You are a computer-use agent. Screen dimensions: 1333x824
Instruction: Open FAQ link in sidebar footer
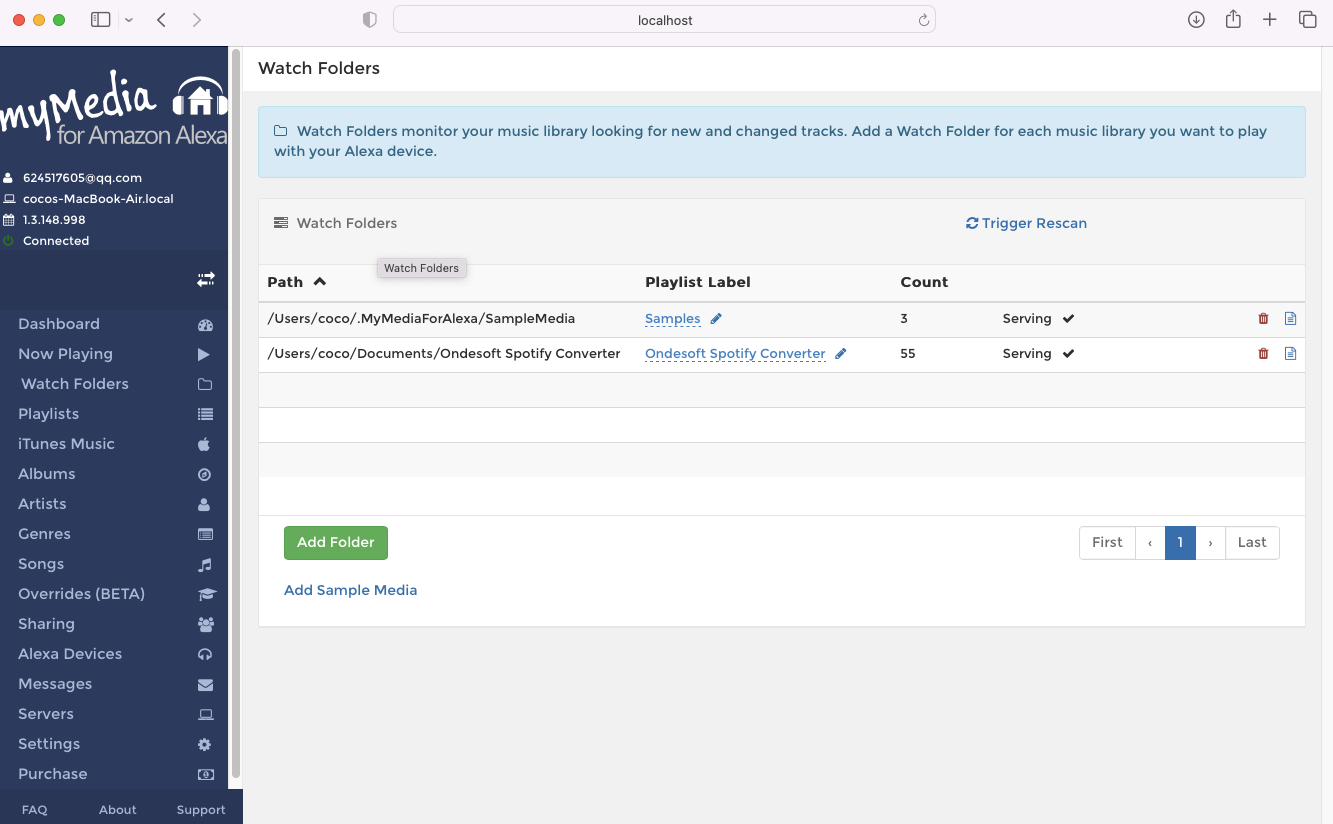[35, 810]
